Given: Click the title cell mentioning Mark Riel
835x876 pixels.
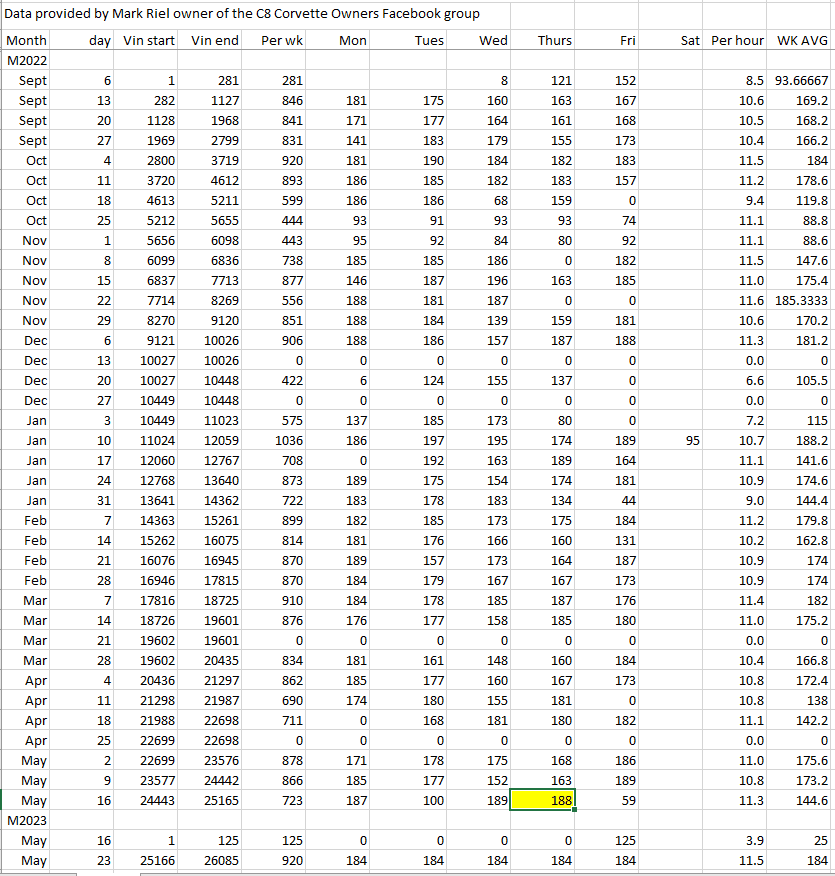Looking at the screenshot, I should pos(243,14).
